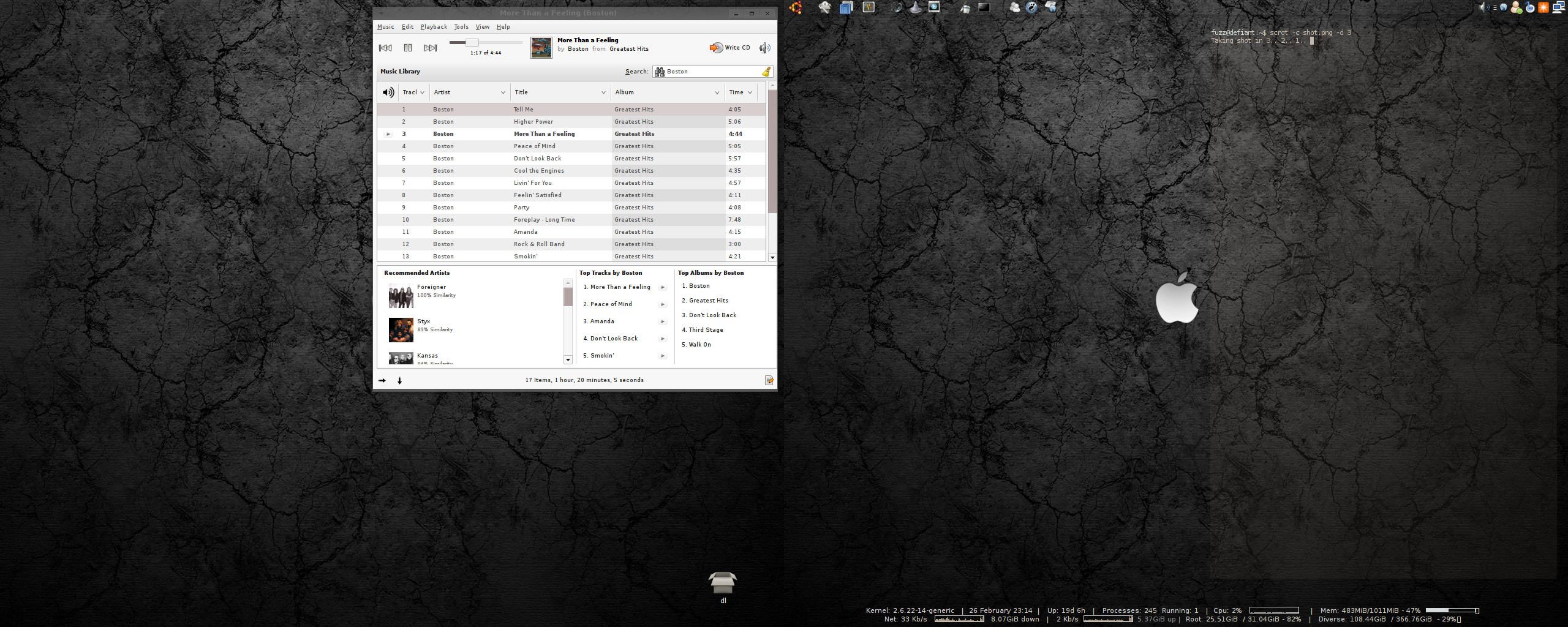
Task: Pause the current song
Action: coord(408,48)
